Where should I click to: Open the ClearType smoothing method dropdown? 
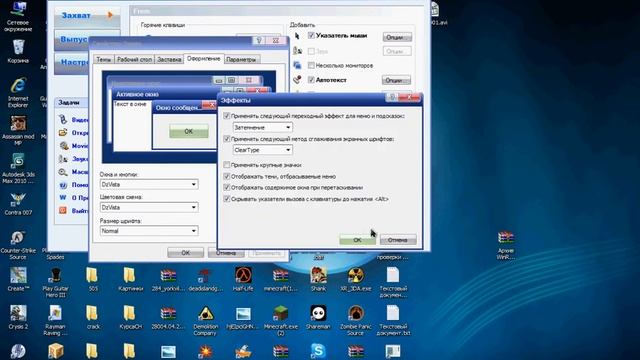262,150
